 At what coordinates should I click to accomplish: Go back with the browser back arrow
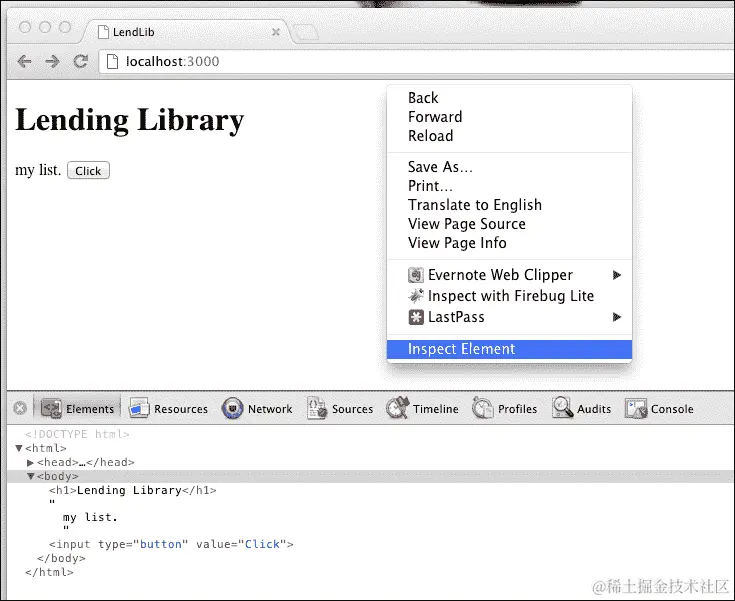(x=24, y=61)
